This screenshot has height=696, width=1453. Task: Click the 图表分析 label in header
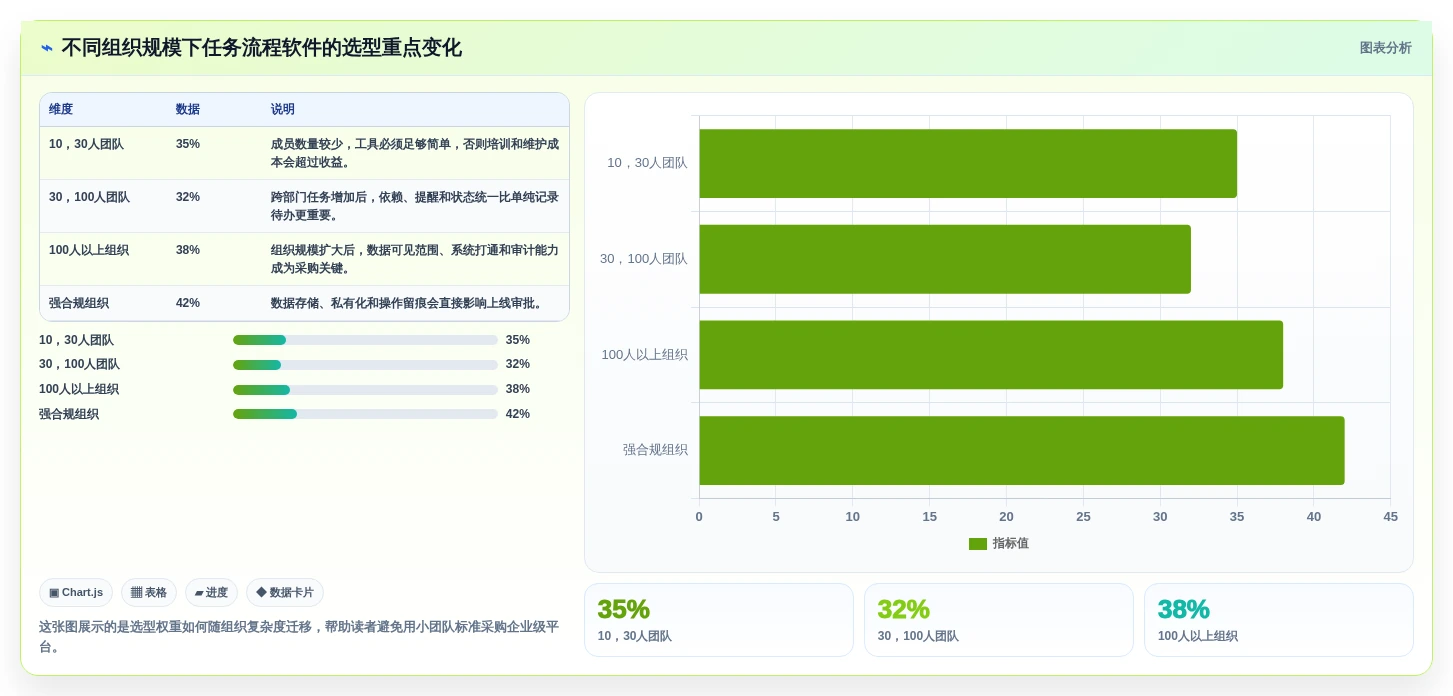(x=1385, y=48)
